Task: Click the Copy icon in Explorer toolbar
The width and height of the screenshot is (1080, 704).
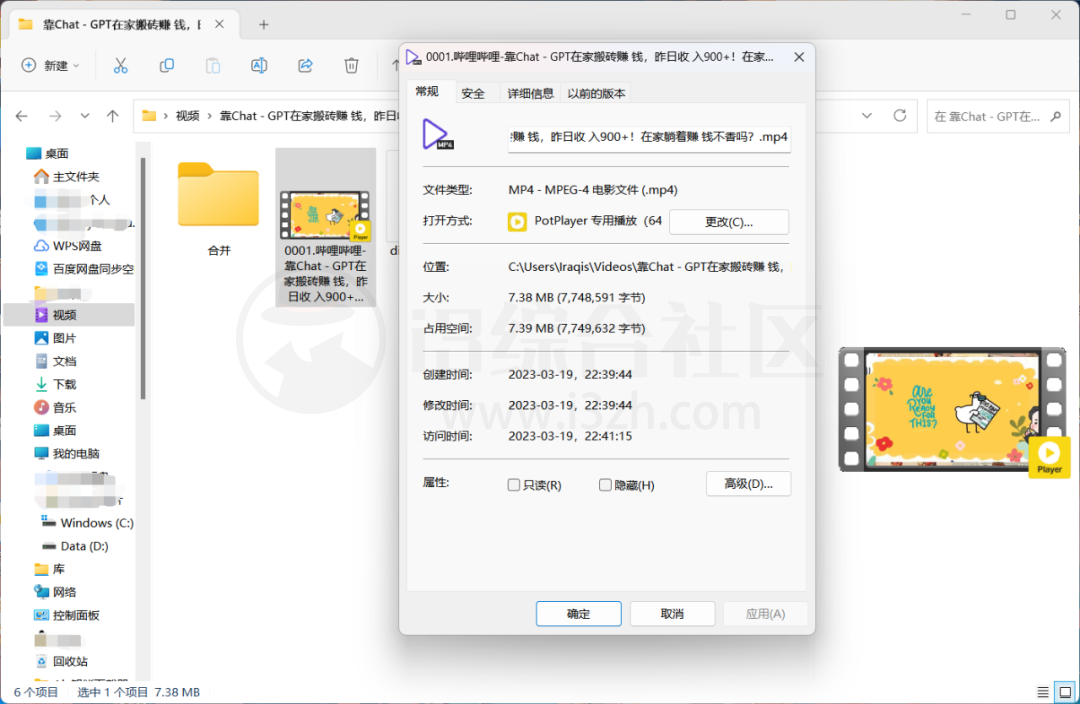Action: click(167, 65)
